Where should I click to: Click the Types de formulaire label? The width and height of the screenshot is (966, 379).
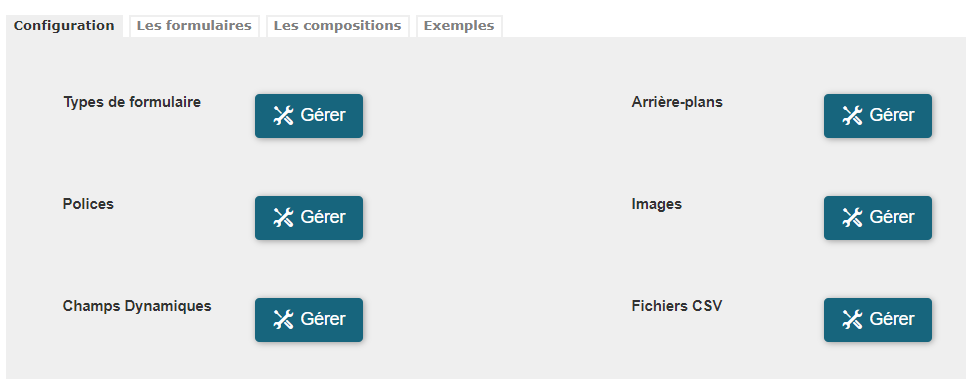[x=132, y=102]
